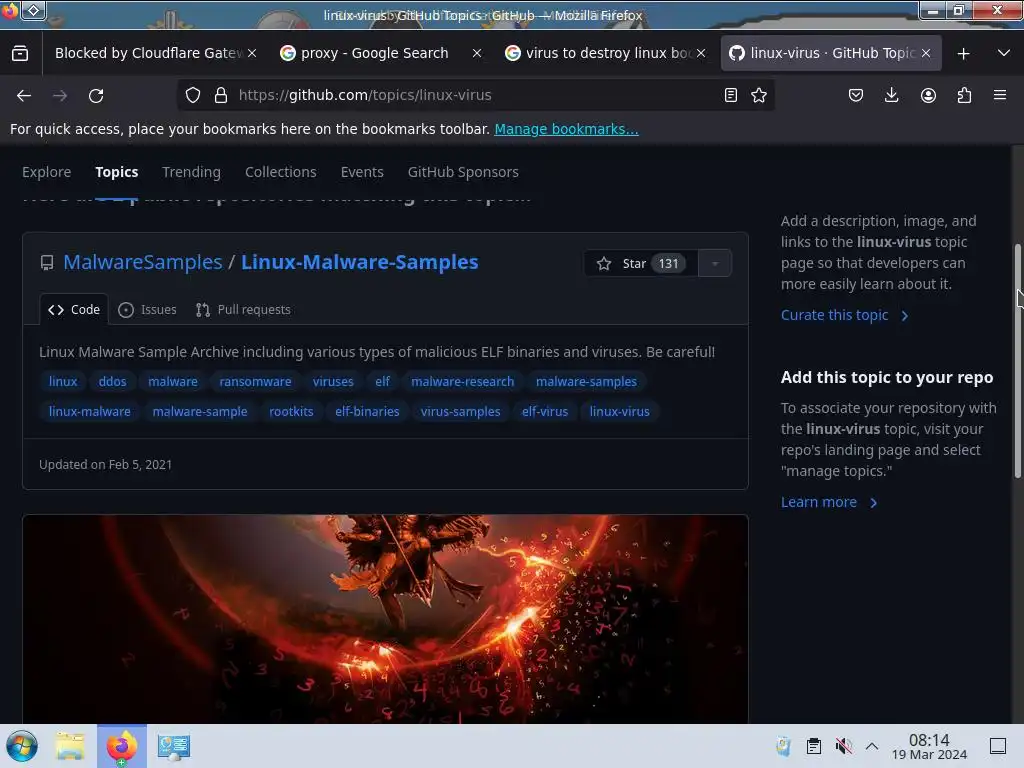Click the elf-binaries topic tag
Image resolution: width=1024 pixels, height=768 pixels.
(367, 411)
